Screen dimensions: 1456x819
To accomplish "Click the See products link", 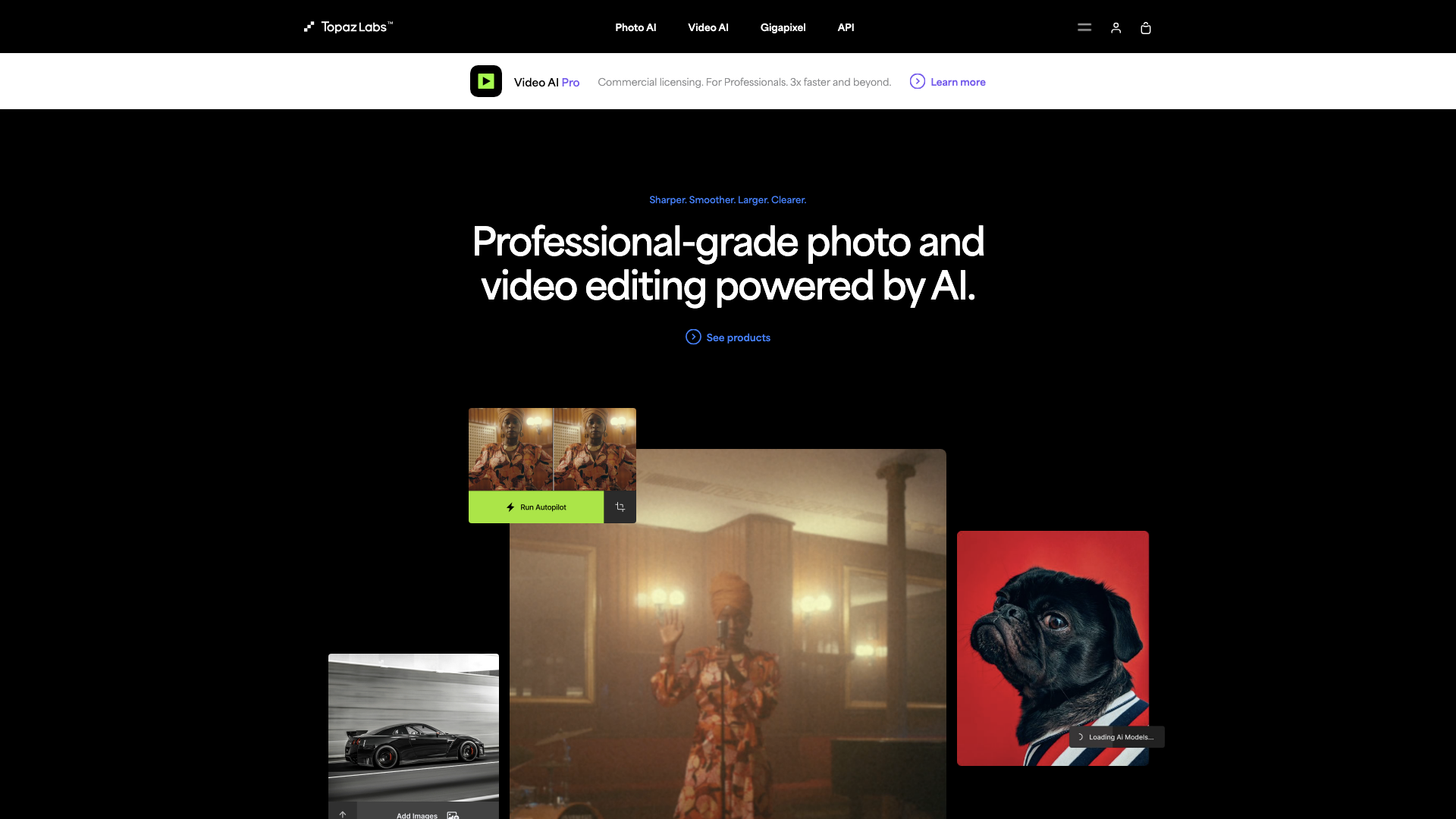I will [728, 337].
